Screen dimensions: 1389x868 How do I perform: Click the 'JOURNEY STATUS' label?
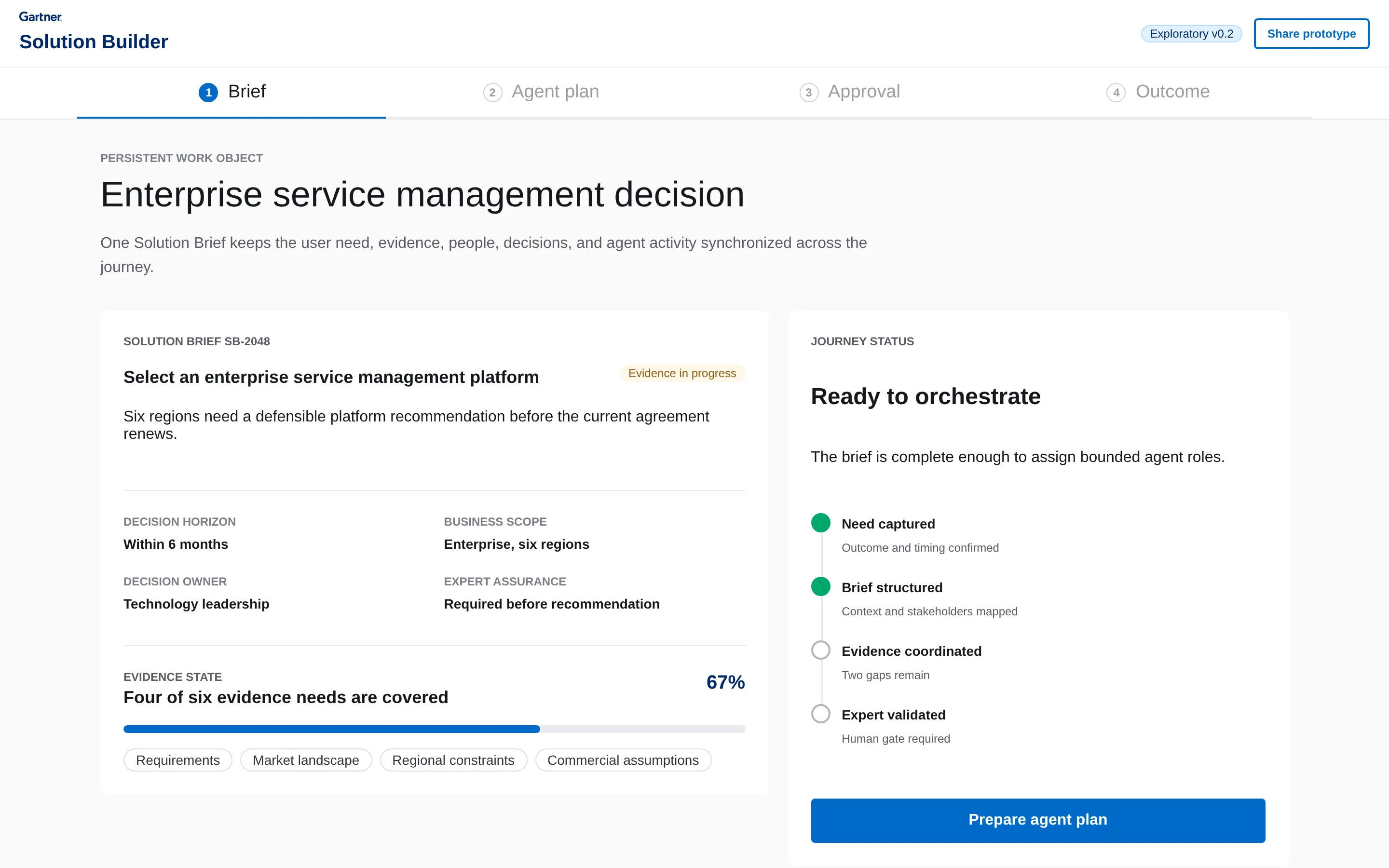point(862,341)
